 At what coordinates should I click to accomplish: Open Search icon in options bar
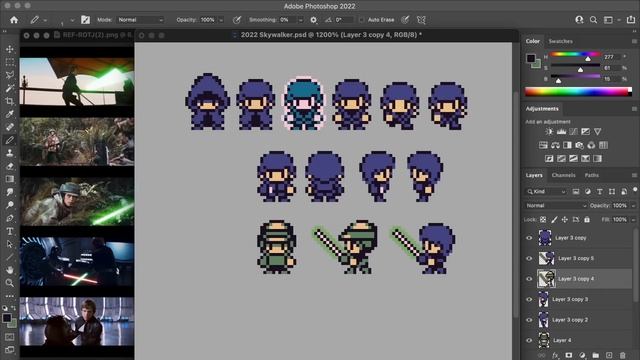593,20
